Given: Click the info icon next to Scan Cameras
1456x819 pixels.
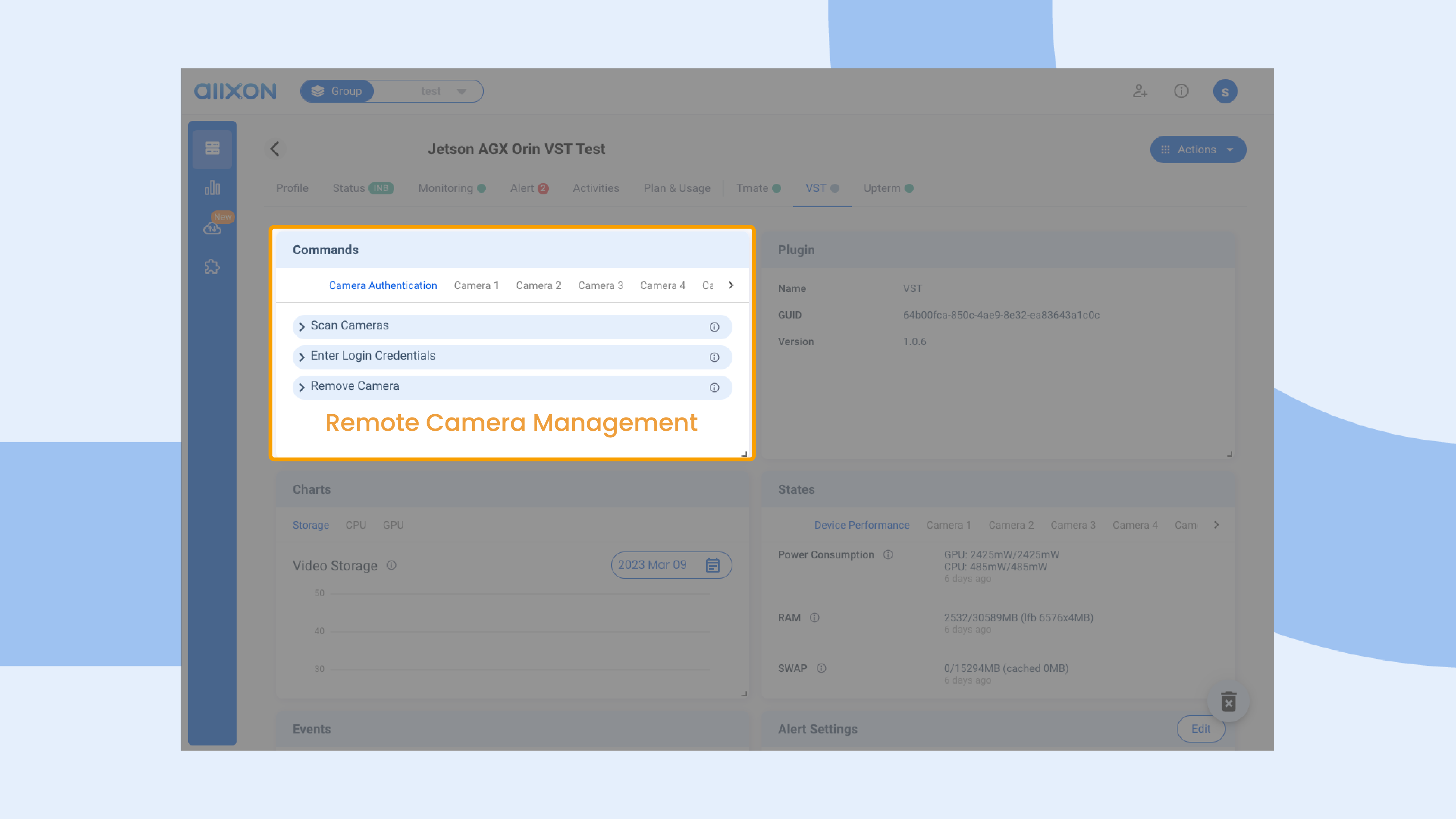Looking at the screenshot, I should [714, 327].
